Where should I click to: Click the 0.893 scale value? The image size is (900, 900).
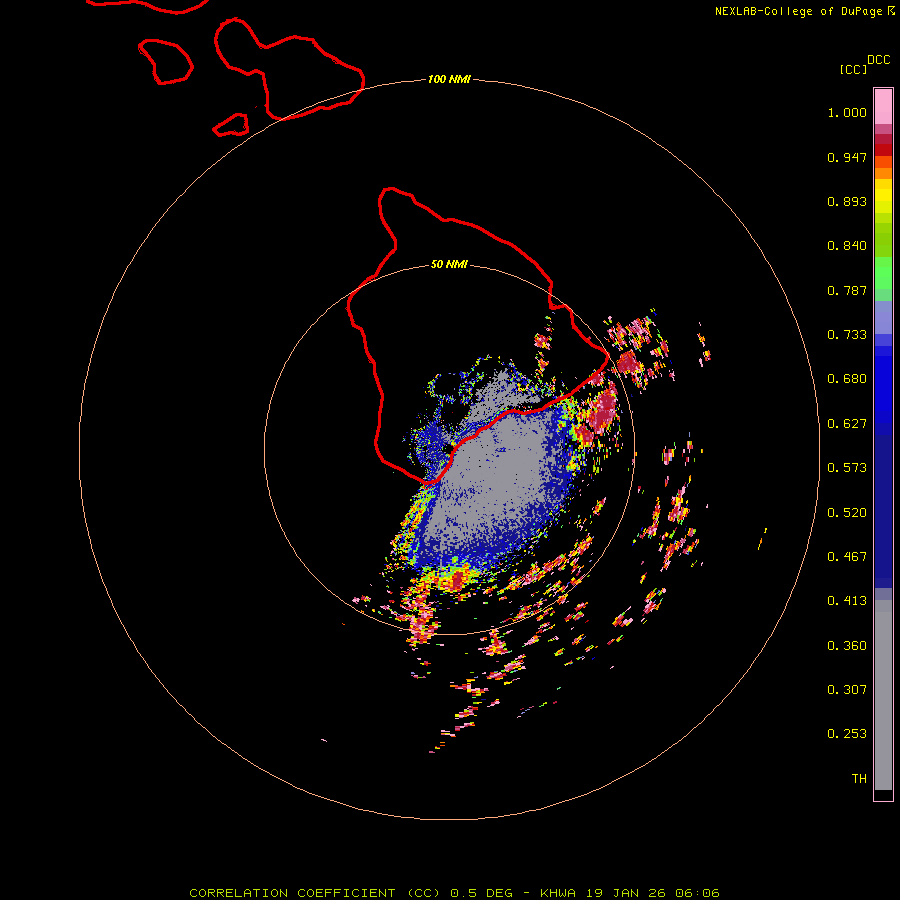click(847, 201)
